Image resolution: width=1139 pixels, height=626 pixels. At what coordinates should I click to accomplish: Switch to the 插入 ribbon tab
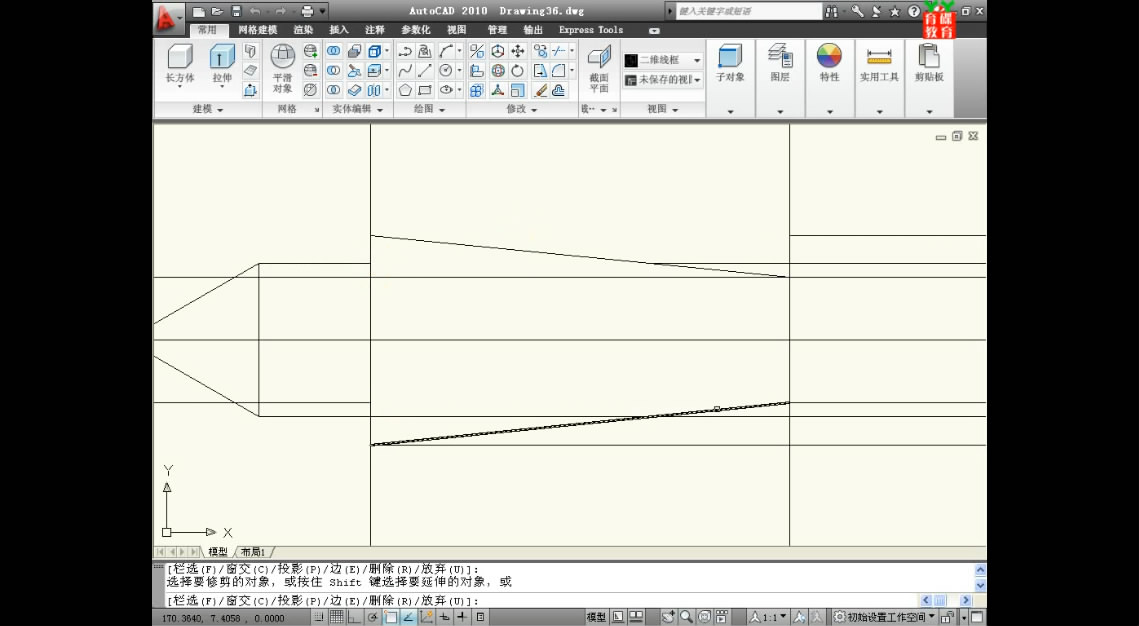(339, 30)
